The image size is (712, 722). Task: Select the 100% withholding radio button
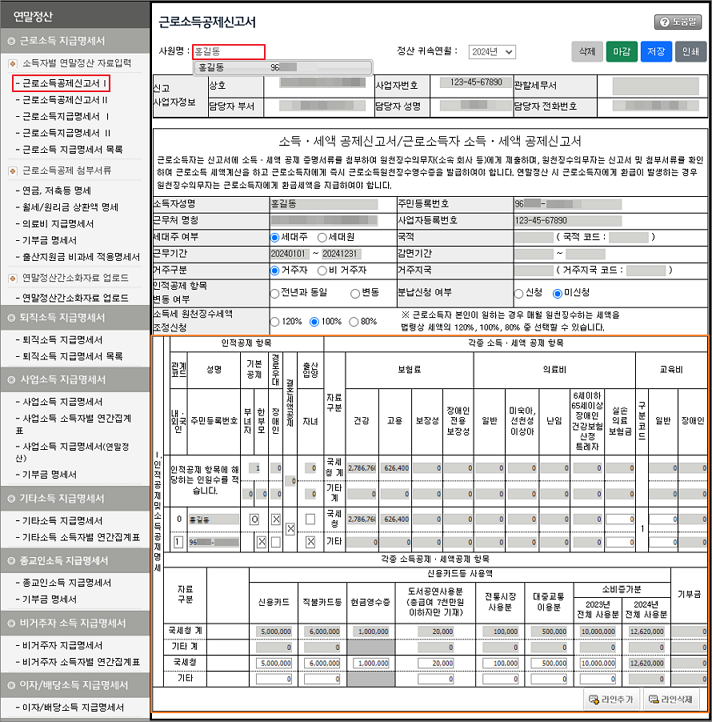tap(314, 322)
